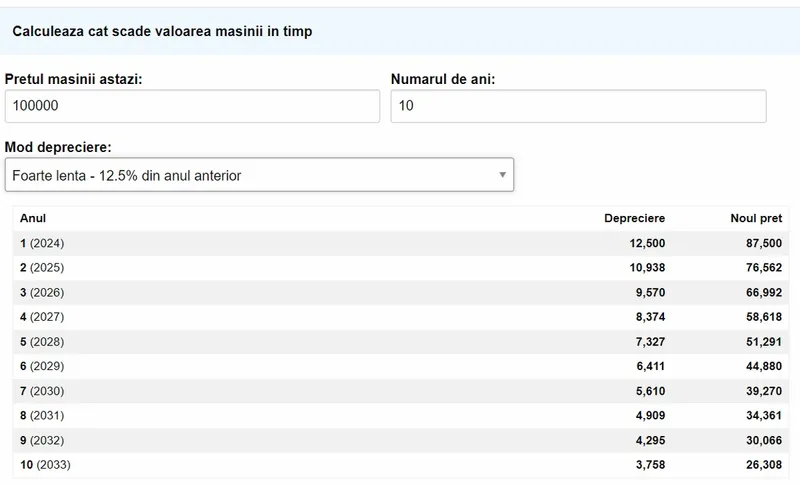This screenshot has height=486, width=800.
Task: Click the Anul column header
Action: (33, 218)
